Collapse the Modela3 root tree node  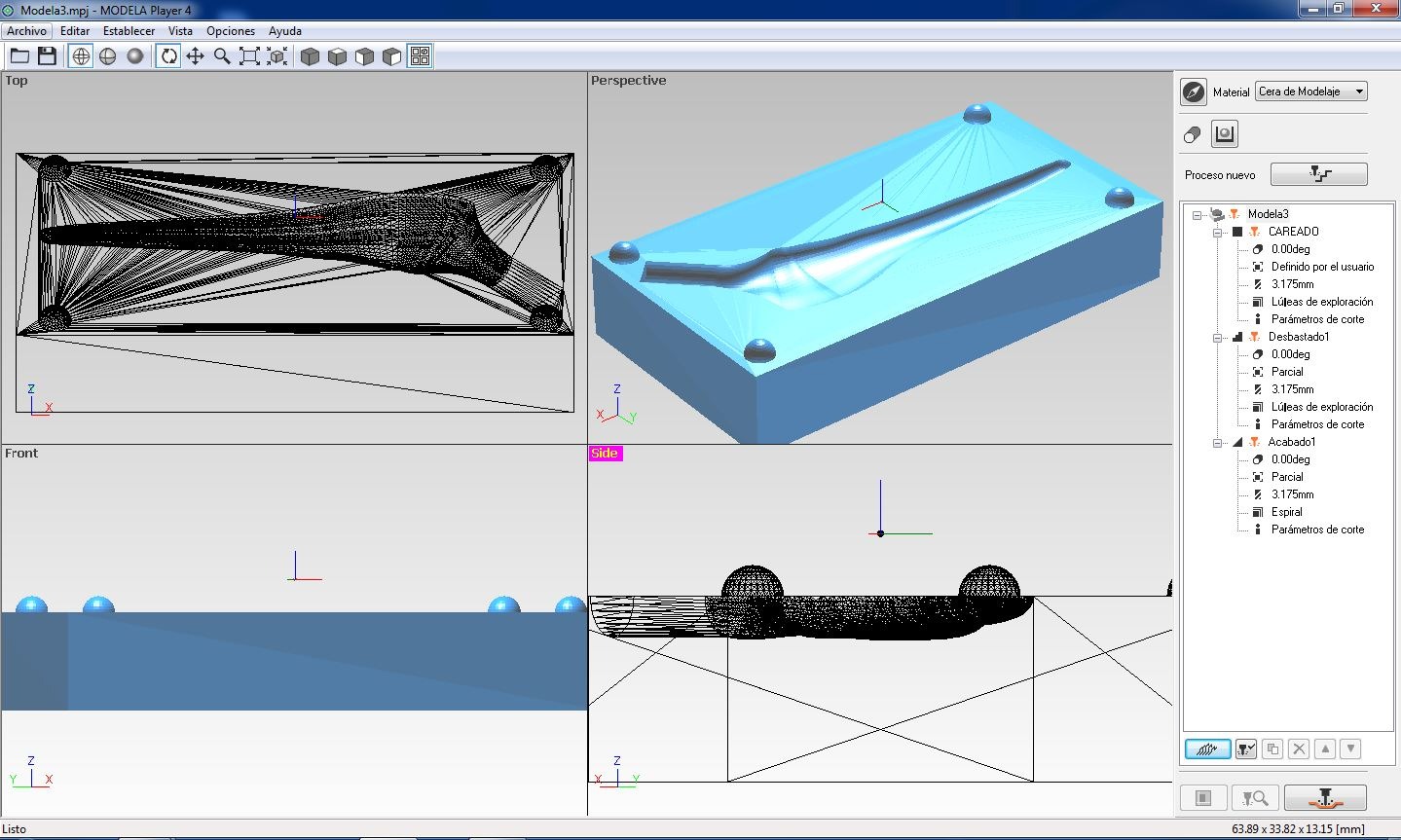1198,215
